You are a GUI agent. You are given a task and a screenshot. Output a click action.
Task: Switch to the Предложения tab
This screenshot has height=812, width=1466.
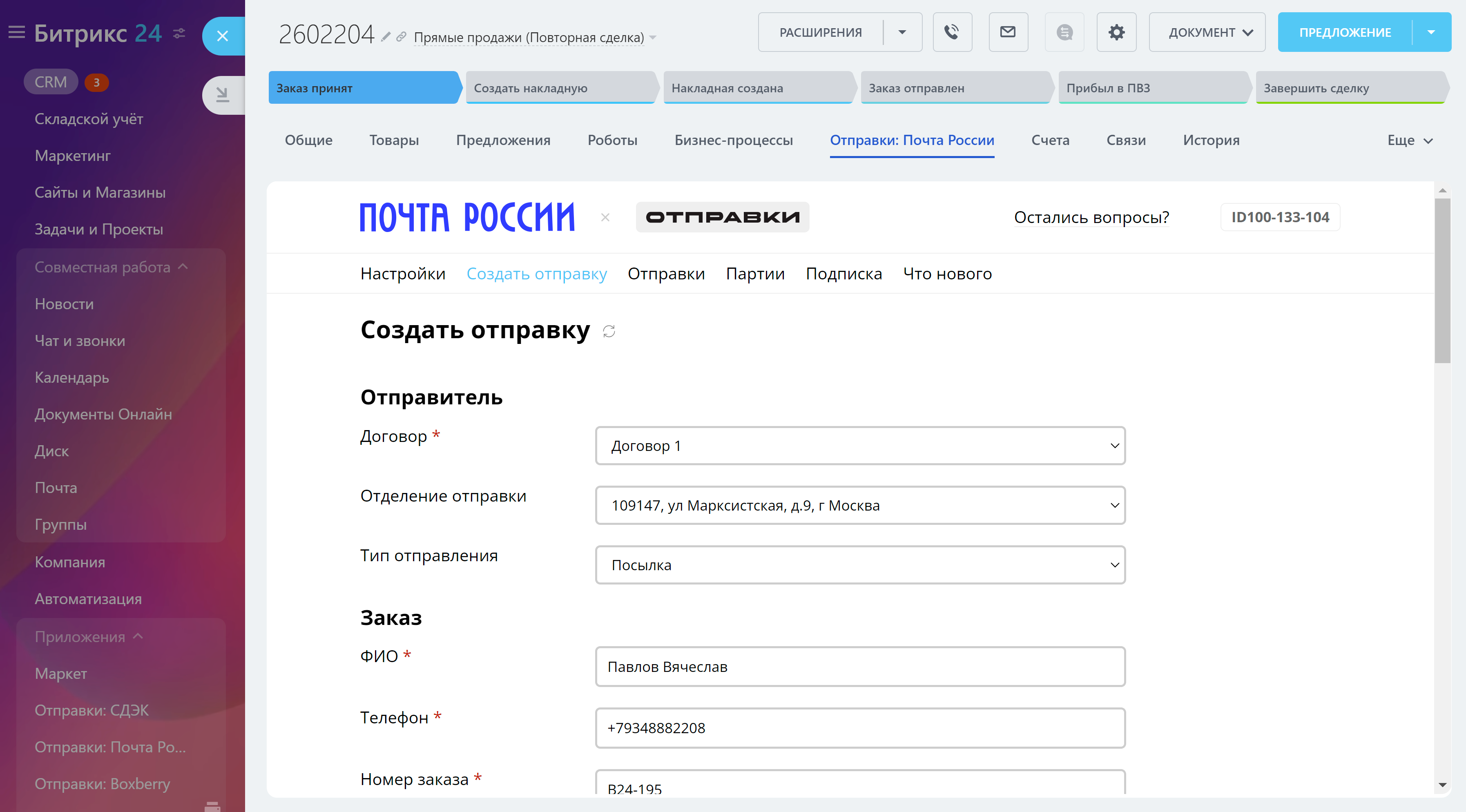503,140
